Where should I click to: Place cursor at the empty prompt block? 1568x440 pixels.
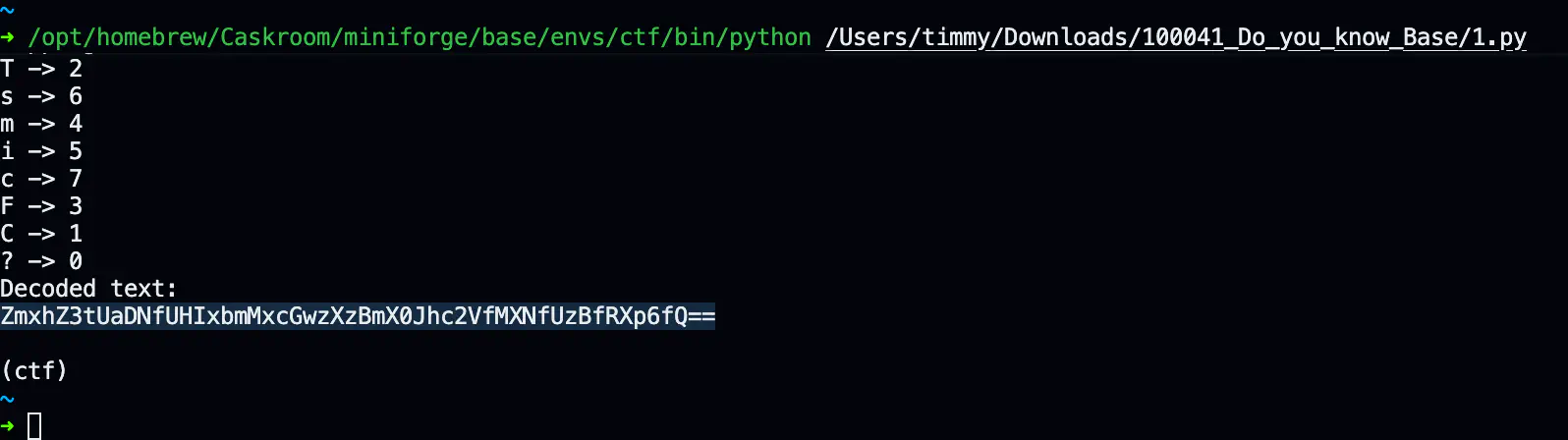34,426
